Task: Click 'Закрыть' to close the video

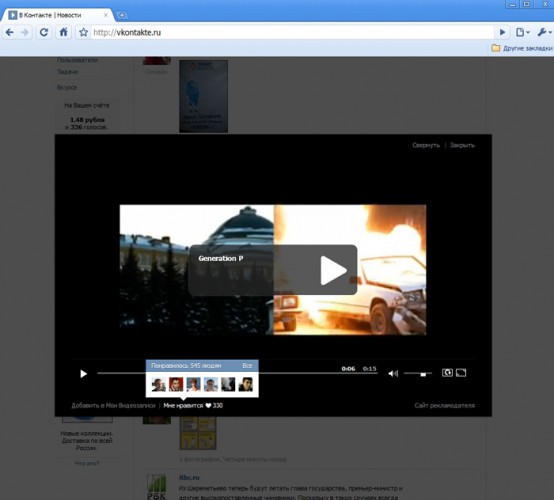Action: [x=462, y=145]
